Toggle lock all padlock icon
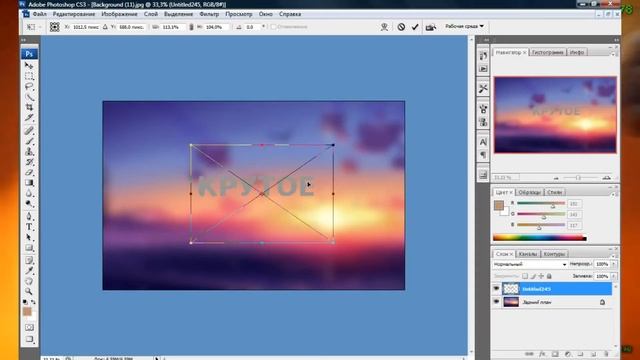This screenshot has width=640, height=360. (549, 276)
